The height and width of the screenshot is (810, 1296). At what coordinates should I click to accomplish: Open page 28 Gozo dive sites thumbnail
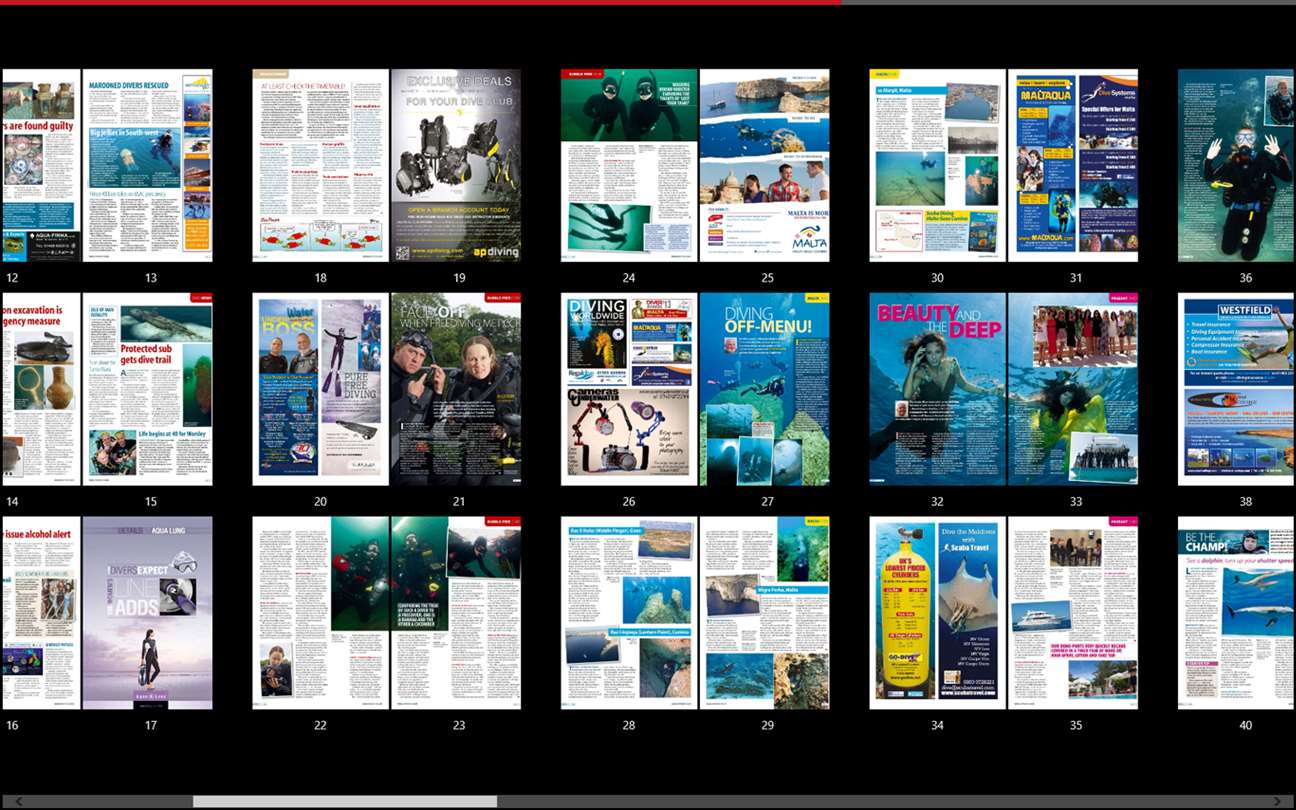click(x=629, y=613)
